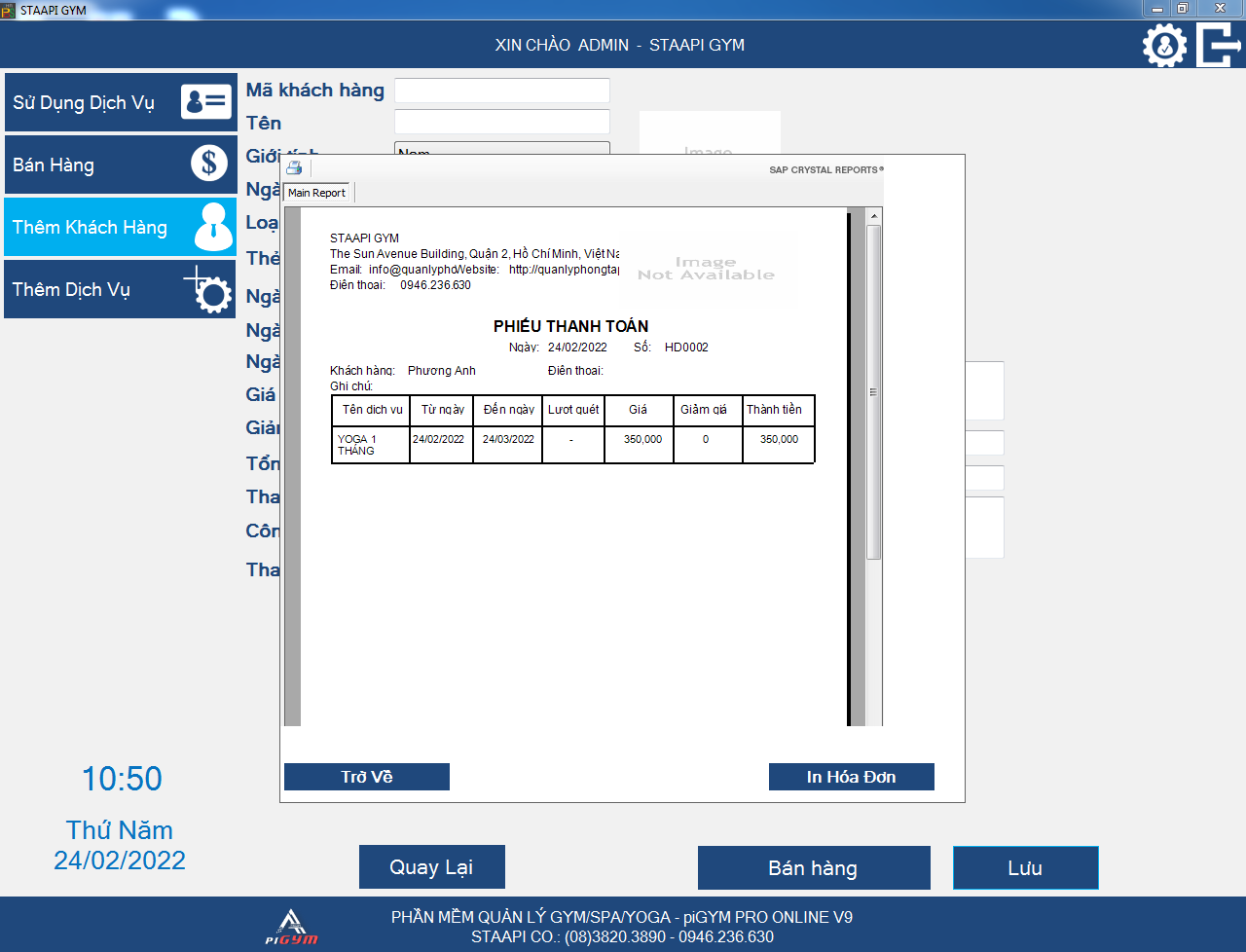Click the bottom Bán hàng button
The width and height of the screenshot is (1246, 952).
pos(813,867)
